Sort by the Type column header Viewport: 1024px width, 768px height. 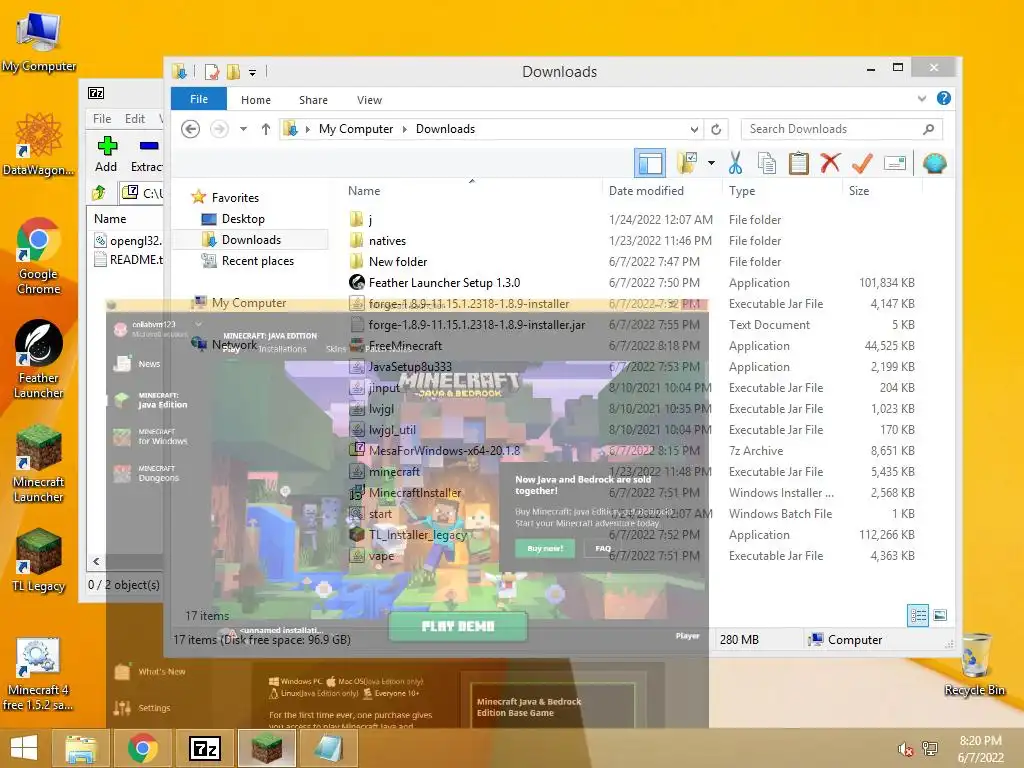[742, 191]
